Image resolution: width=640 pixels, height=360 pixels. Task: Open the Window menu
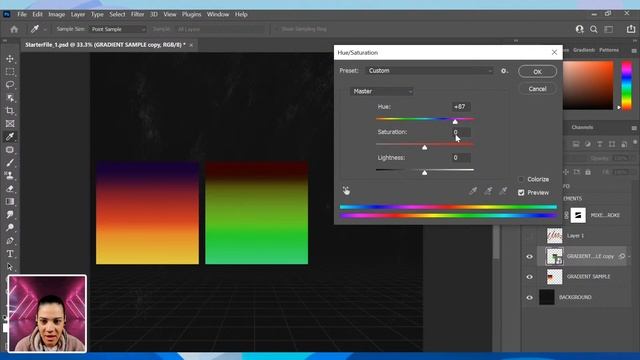218,14
